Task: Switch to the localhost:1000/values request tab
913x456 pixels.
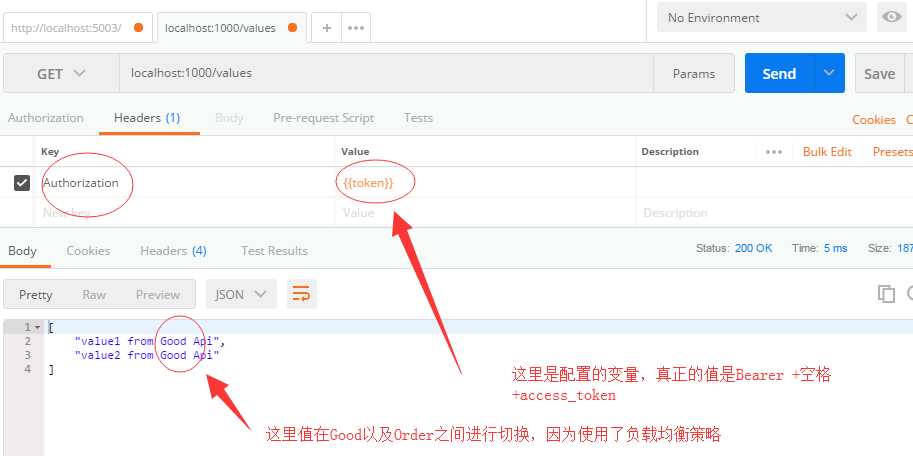Action: [x=232, y=27]
